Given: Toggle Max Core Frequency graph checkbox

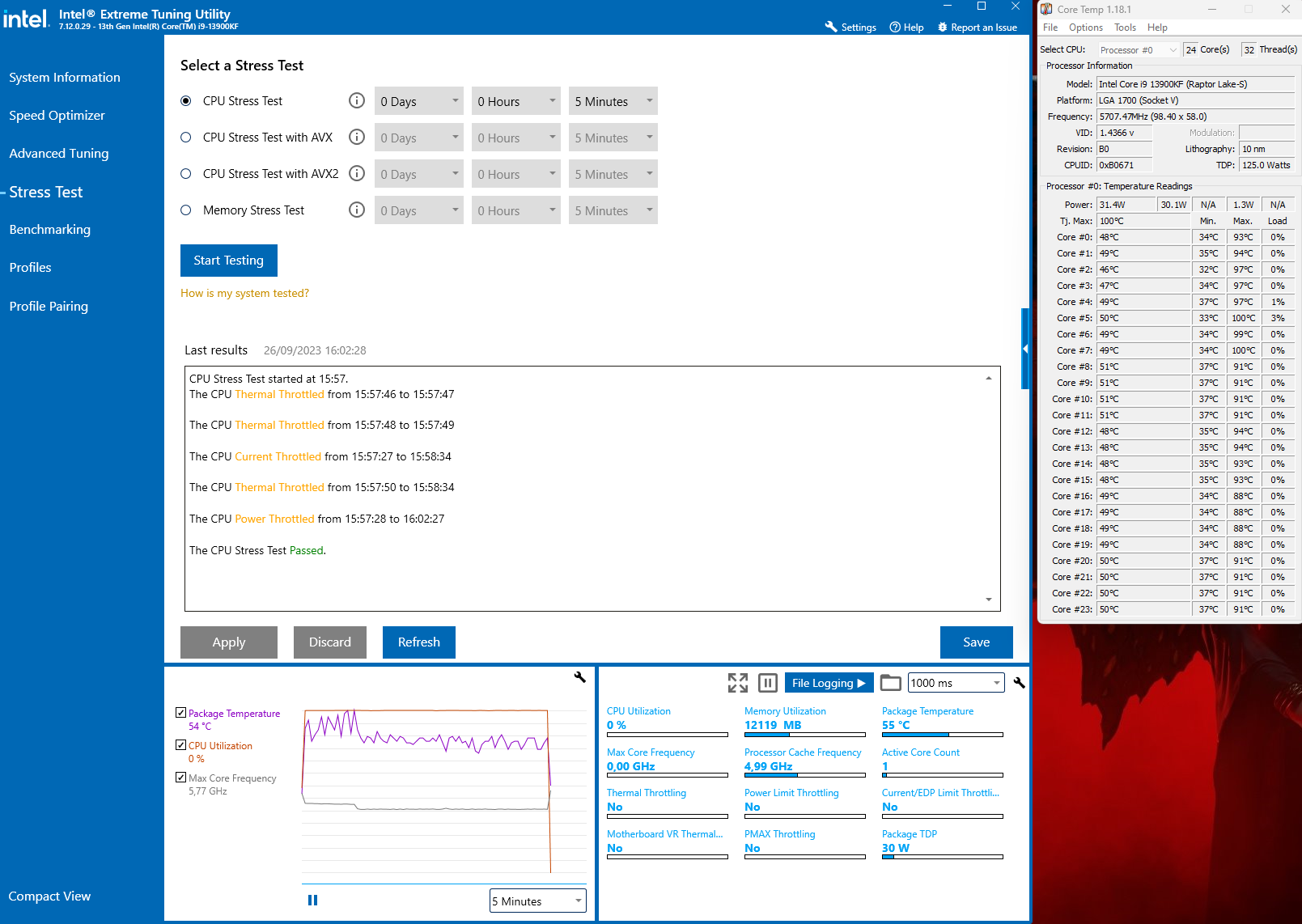Looking at the screenshot, I should [180, 778].
